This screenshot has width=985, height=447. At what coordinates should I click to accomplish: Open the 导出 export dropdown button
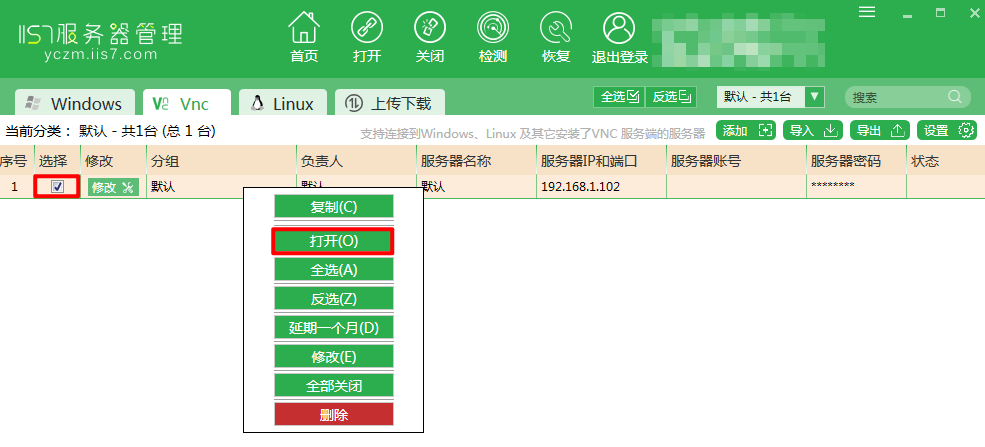pos(879,130)
